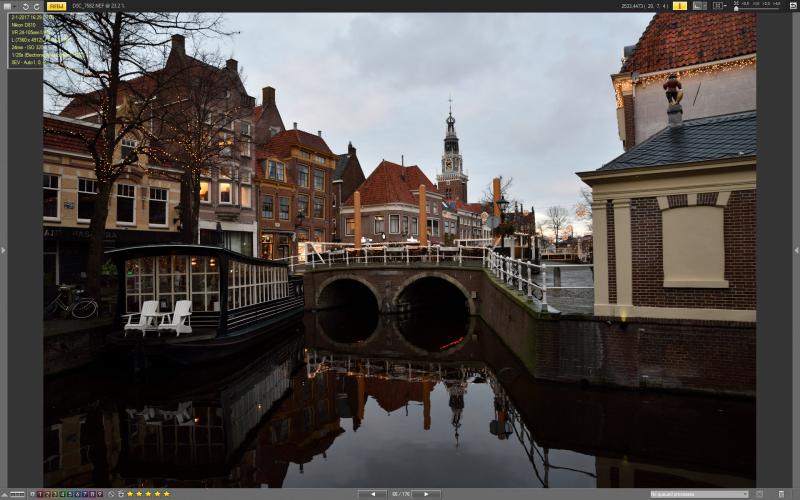Click the icon left of the trash

759,494
